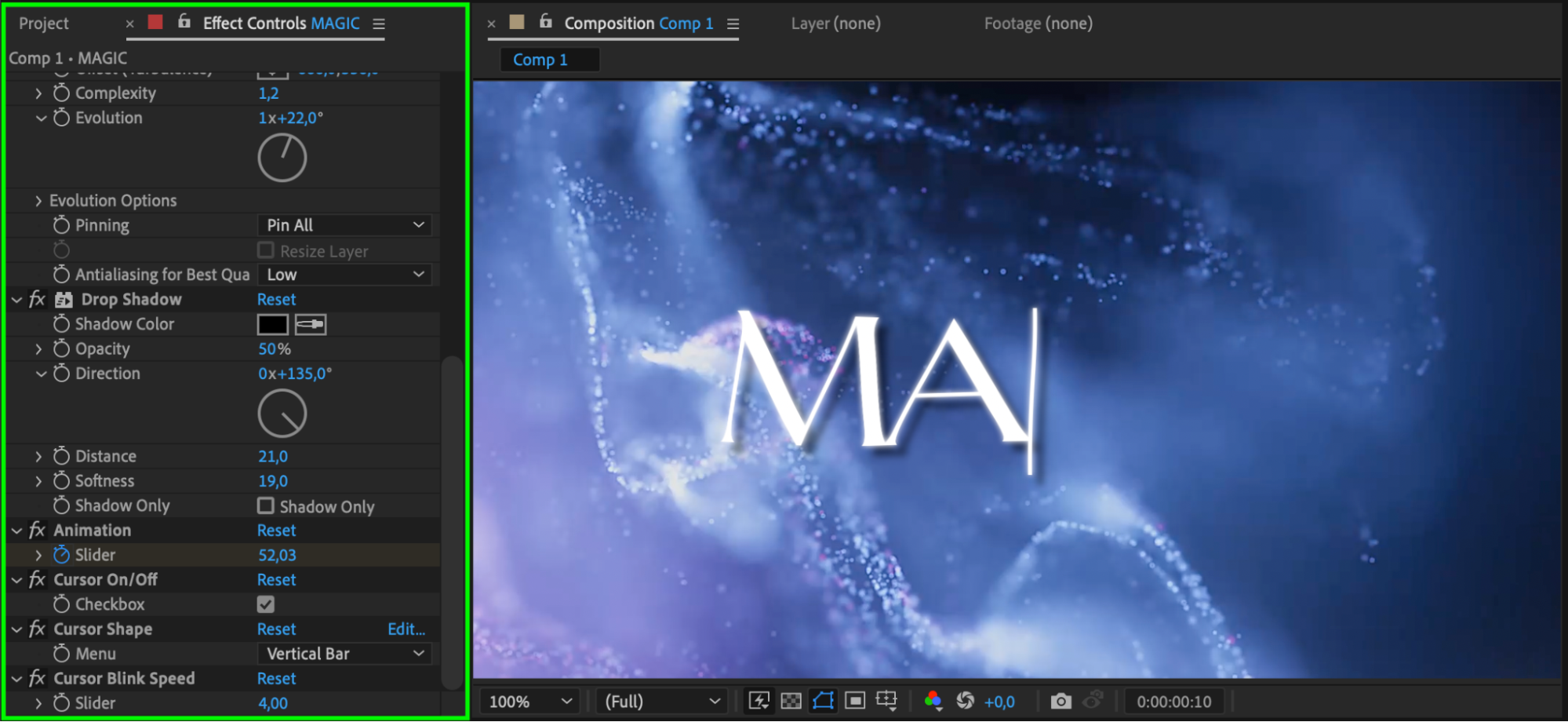Switch to Footage (none) tab
The height and width of the screenshot is (722, 1568).
tap(1039, 24)
